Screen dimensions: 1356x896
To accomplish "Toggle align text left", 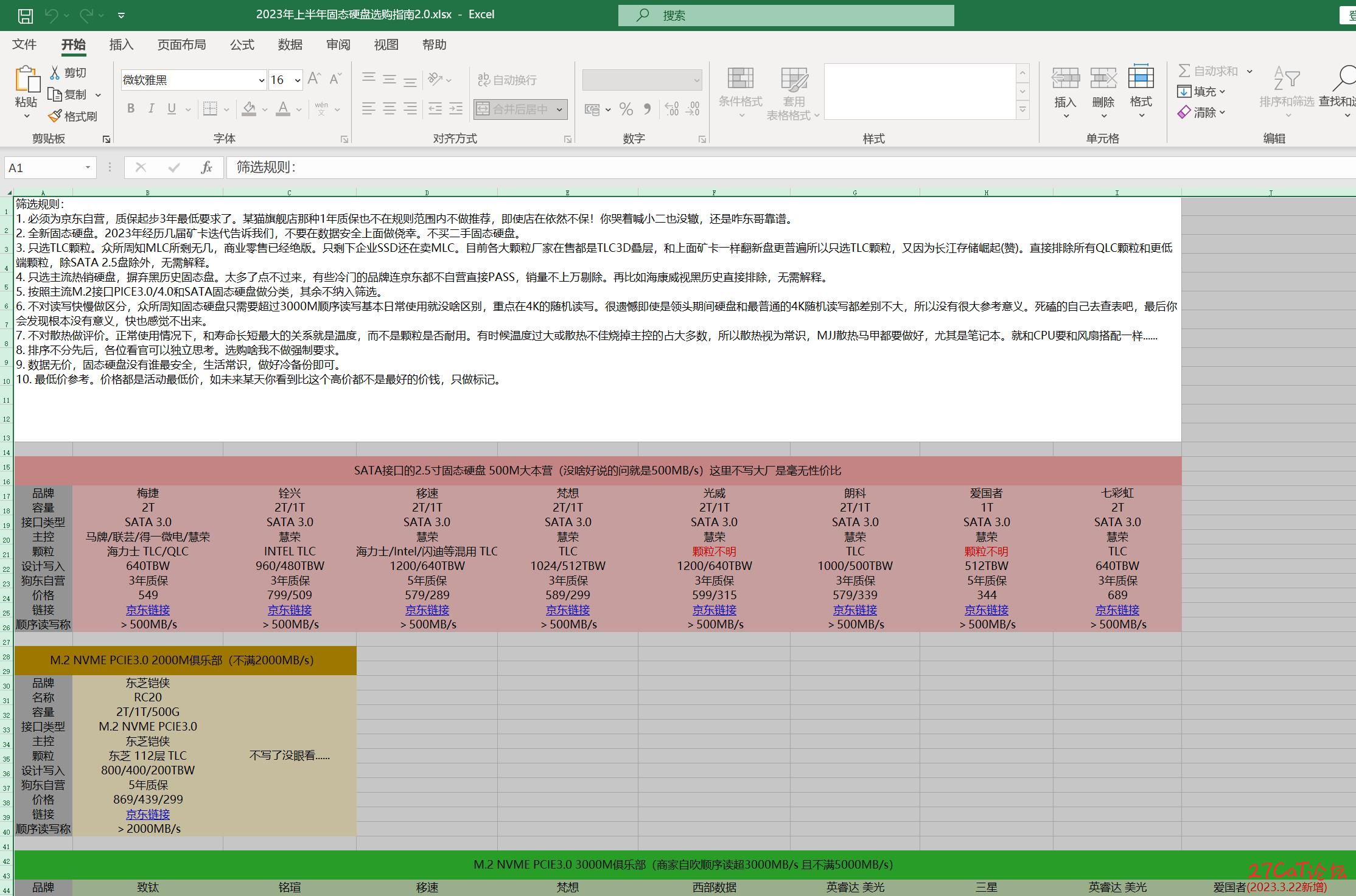I will coord(369,109).
